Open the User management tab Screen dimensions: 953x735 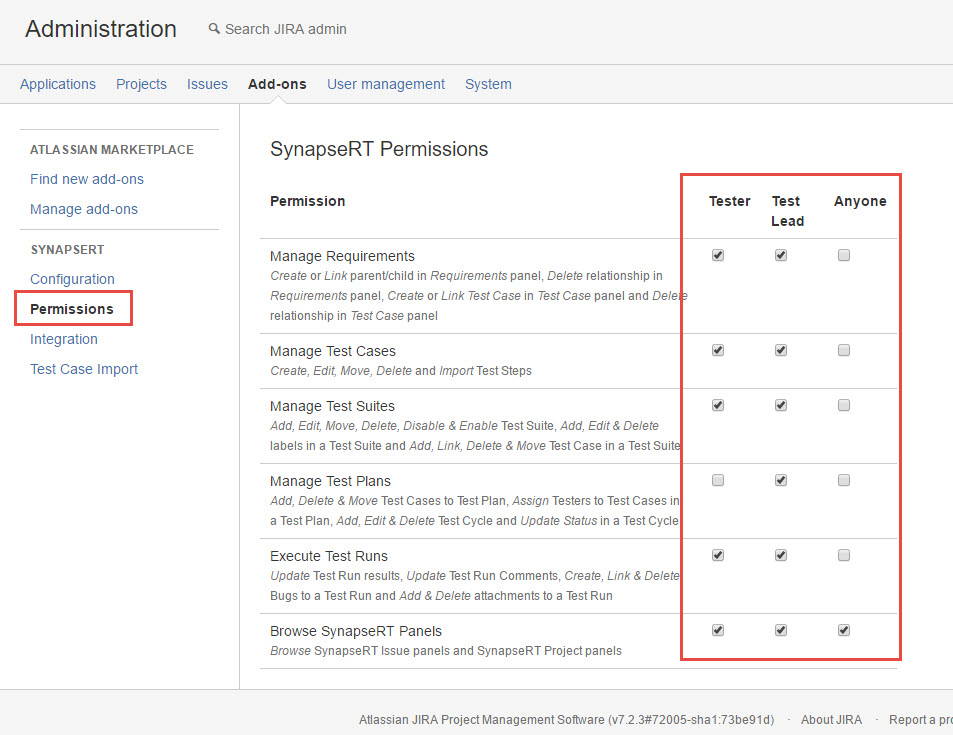385,84
